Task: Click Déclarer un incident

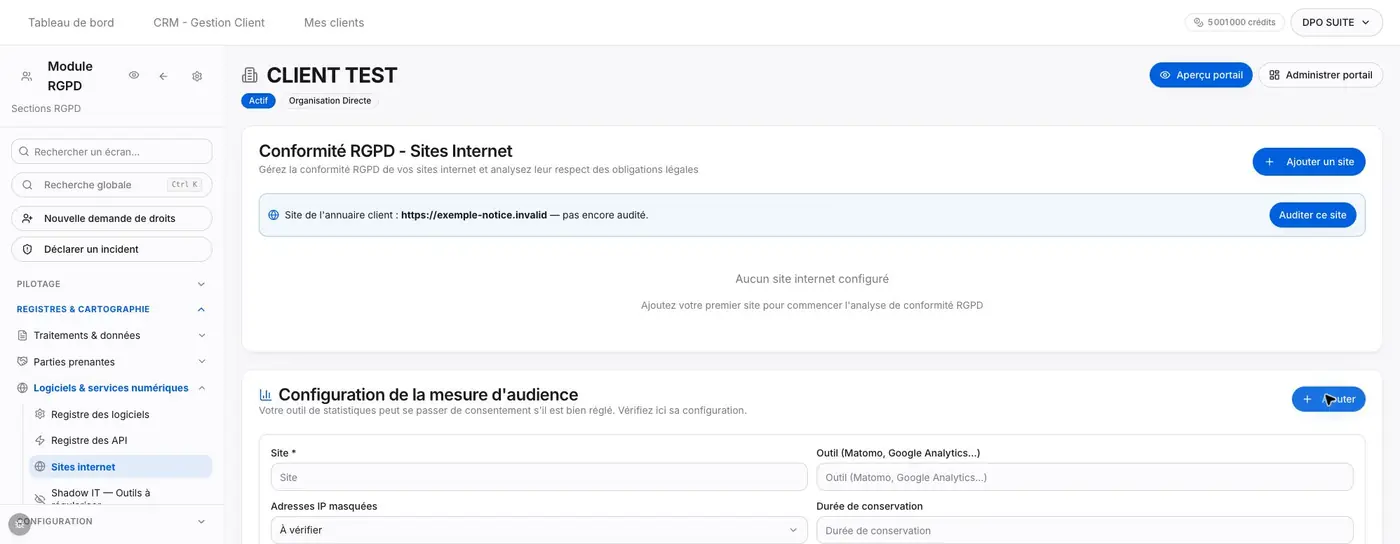Action: coord(112,249)
